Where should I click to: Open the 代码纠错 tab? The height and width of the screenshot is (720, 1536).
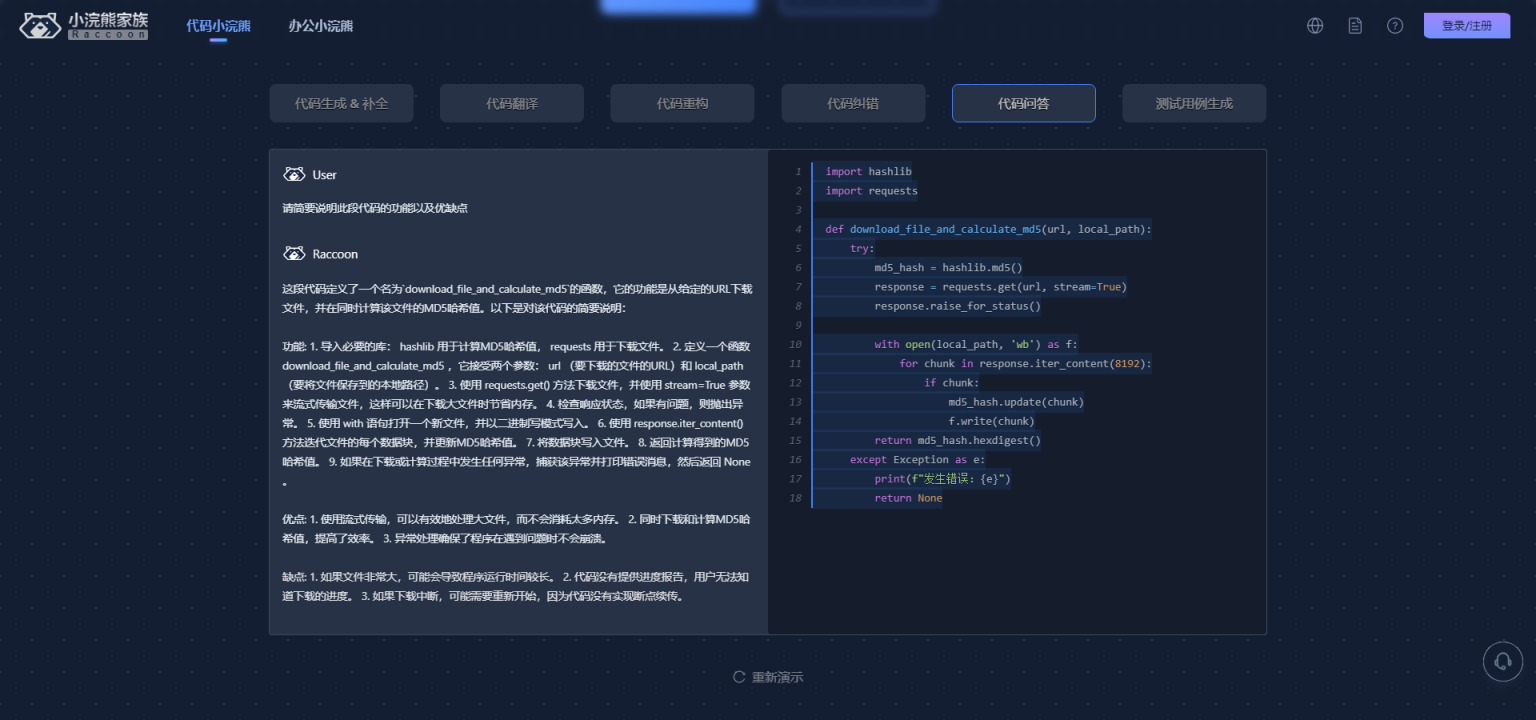tap(853, 103)
